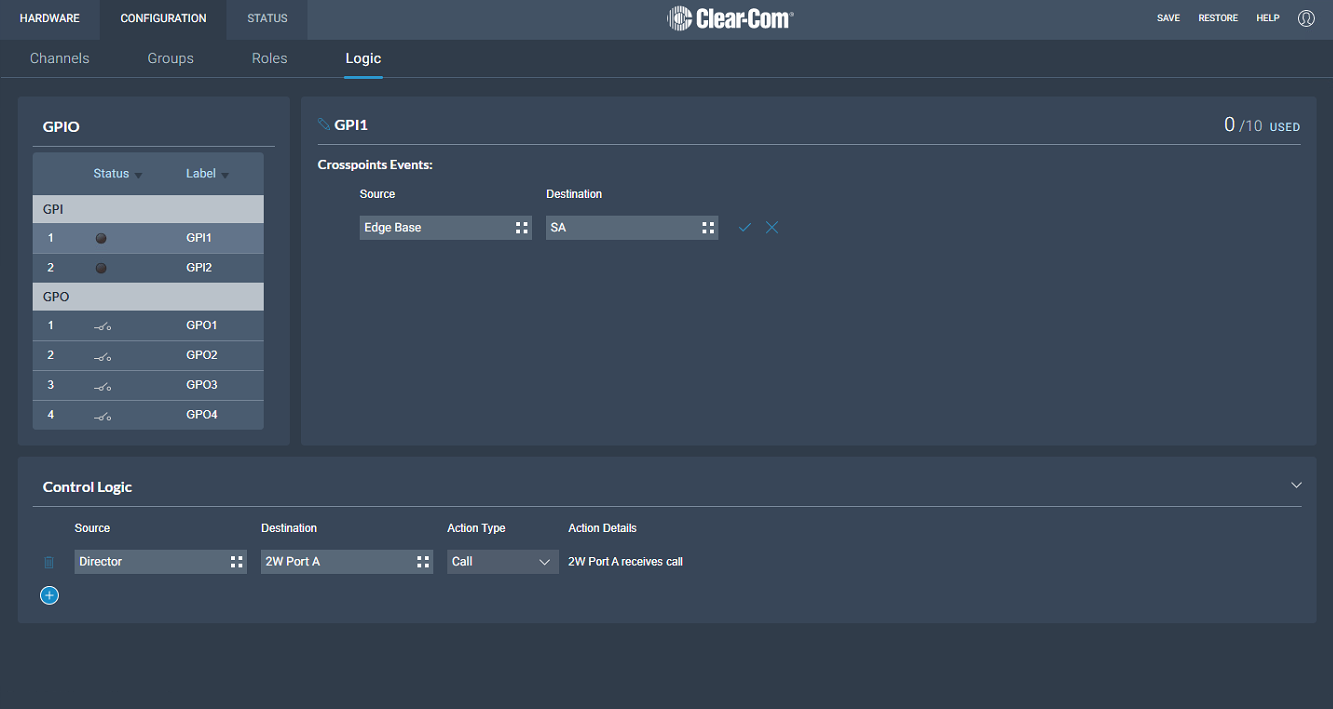
Task: Toggle the GPO1 relay status icon
Action: pos(103,325)
